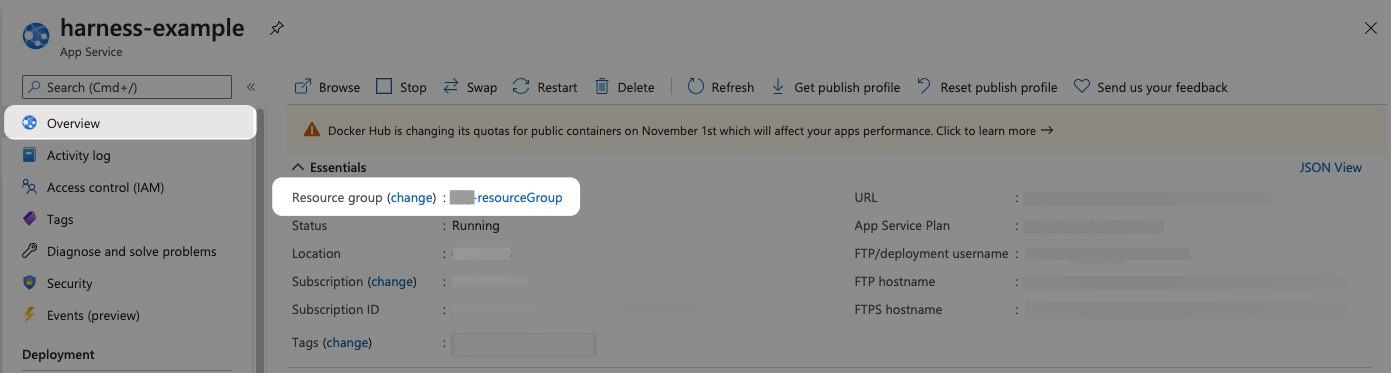Swap deployment slots
This screenshot has height=373, width=1391.
tap(470, 87)
